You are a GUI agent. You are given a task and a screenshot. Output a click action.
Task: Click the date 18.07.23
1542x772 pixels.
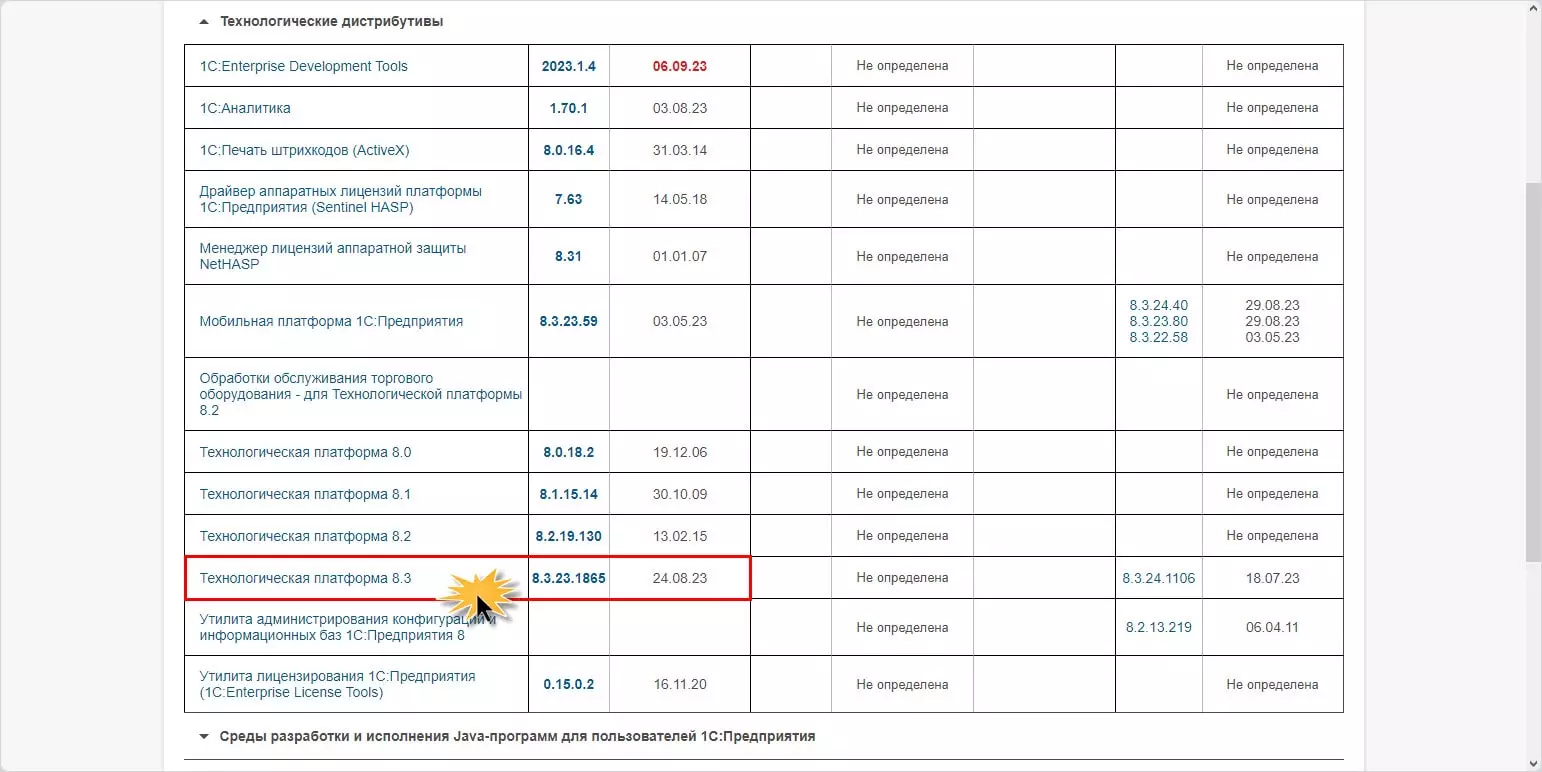1273,578
